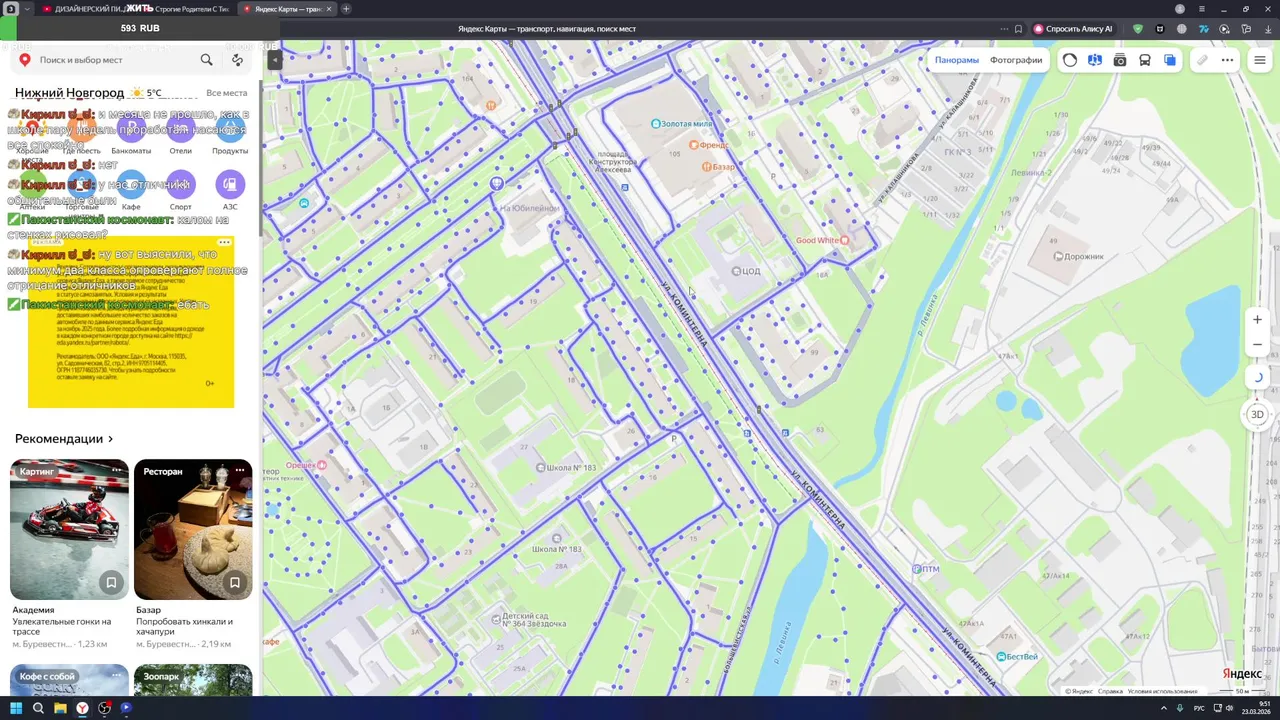Click the Yandex Browser taskbar icon
The height and width of the screenshot is (720, 1280).
[82, 708]
